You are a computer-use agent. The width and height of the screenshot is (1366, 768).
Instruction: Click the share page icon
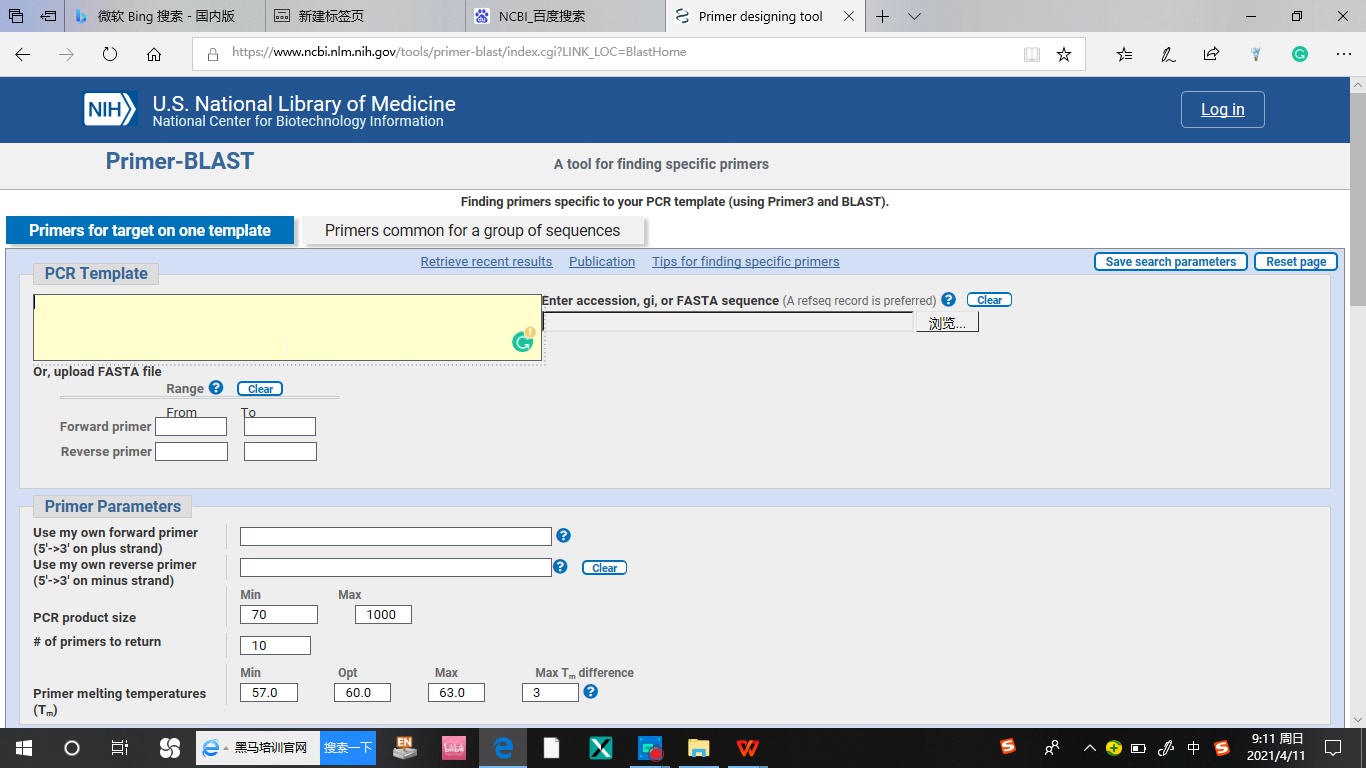[x=1211, y=54]
